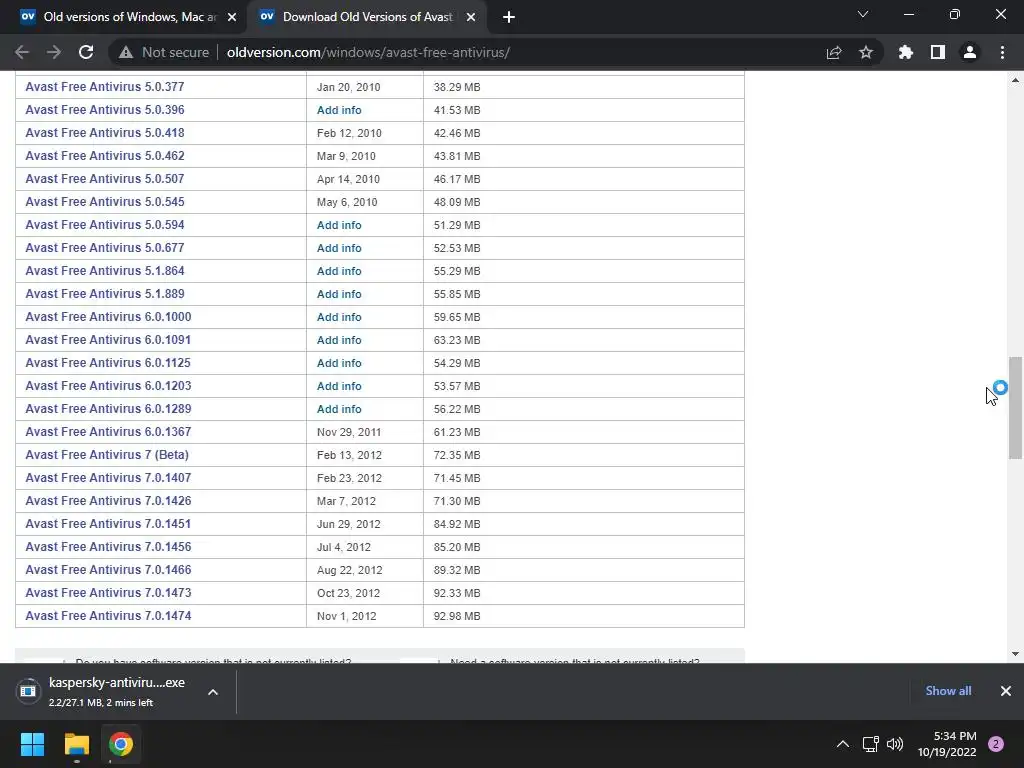
Task: Click the page vertical scrollbar thumb
Action: coord(1016,408)
